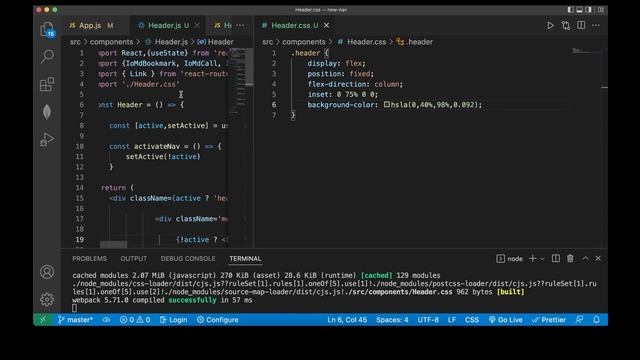The height and width of the screenshot is (360, 640).
Task: Toggle secondary sidebar layout icon
Action: pyautogui.click(x=588, y=10)
